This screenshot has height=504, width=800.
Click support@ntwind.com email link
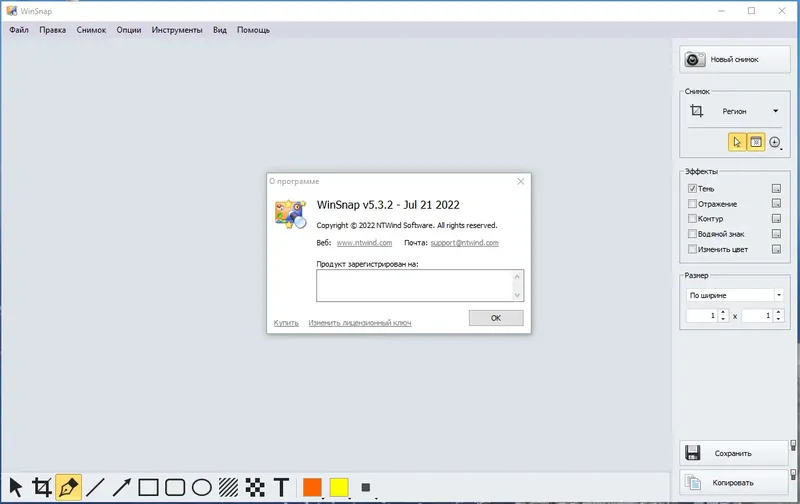click(x=464, y=243)
